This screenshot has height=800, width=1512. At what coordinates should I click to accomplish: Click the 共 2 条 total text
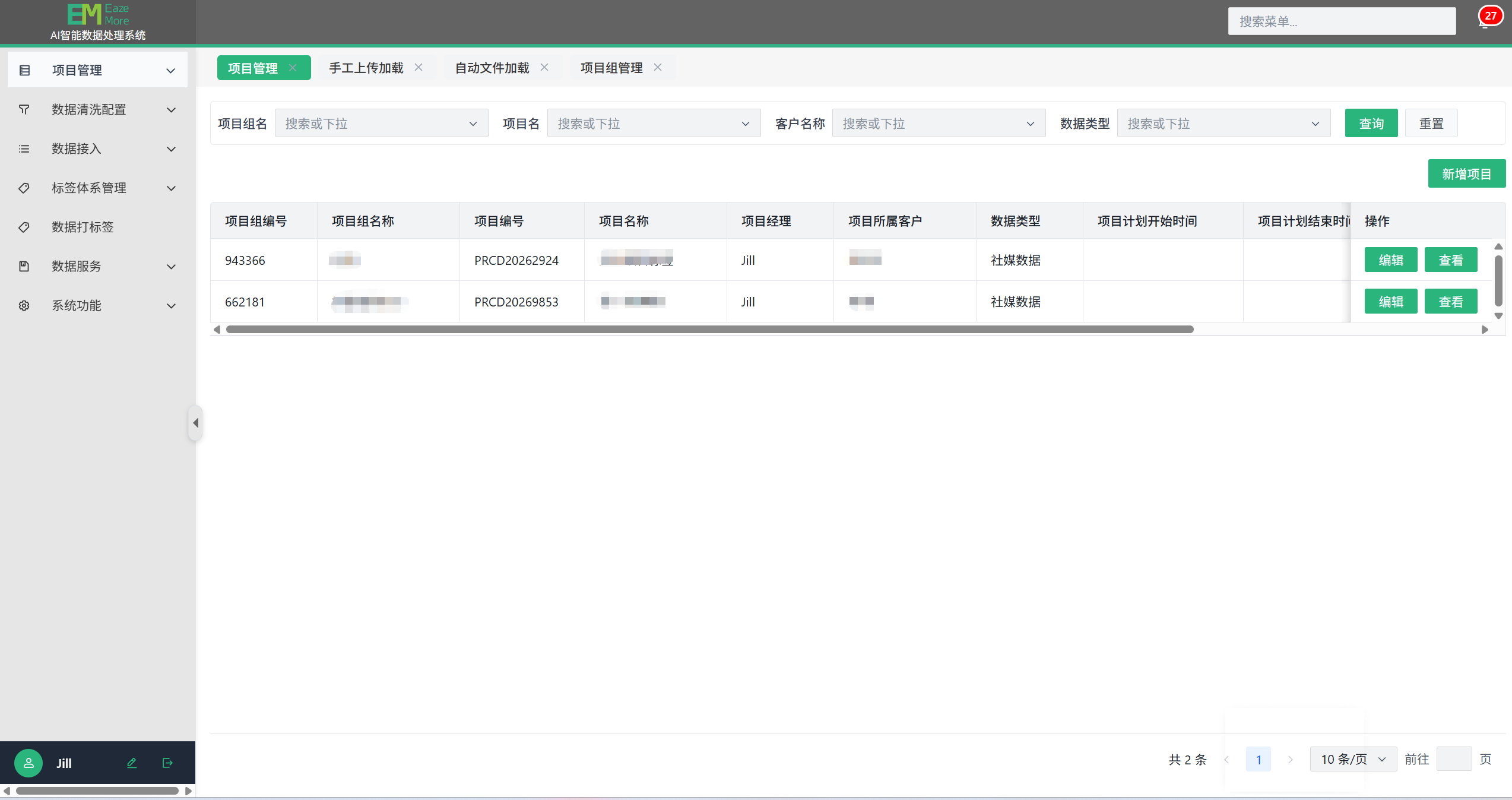click(1187, 760)
